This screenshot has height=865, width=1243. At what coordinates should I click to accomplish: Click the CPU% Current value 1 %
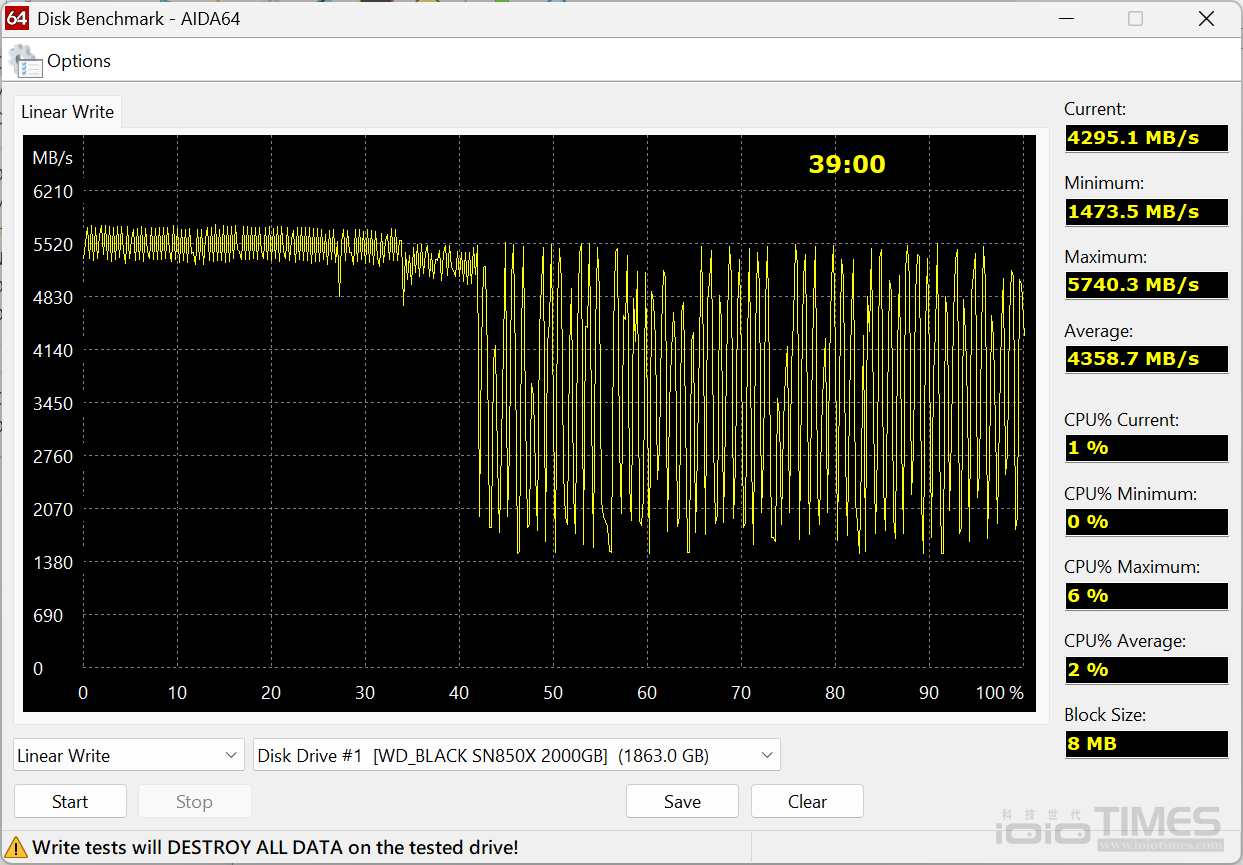tap(1146, 448)
